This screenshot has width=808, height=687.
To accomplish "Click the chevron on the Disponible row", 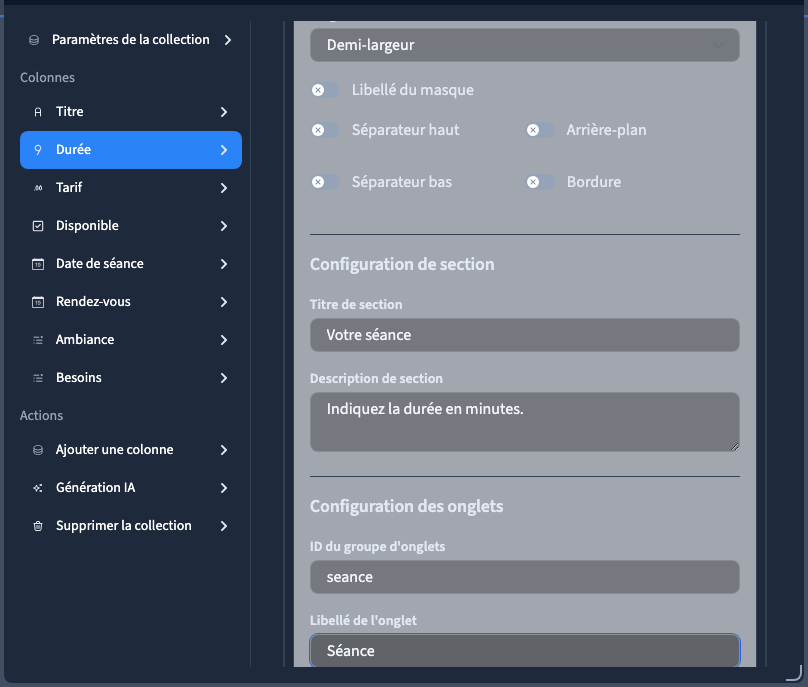I will coord(224,226).
